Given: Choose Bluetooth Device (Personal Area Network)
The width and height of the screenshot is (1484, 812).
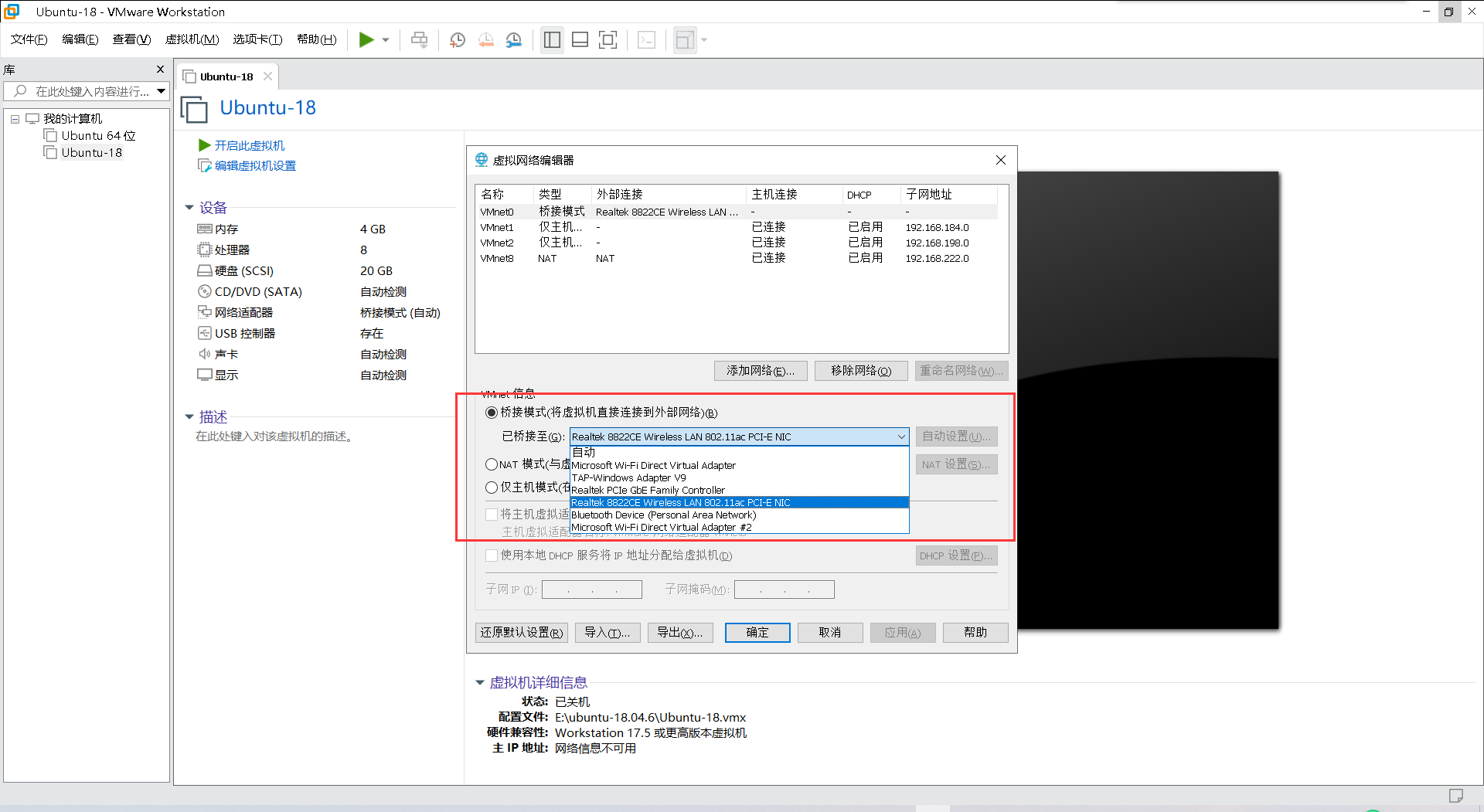Looking at the screenshot, I should [x=739, y=515].
